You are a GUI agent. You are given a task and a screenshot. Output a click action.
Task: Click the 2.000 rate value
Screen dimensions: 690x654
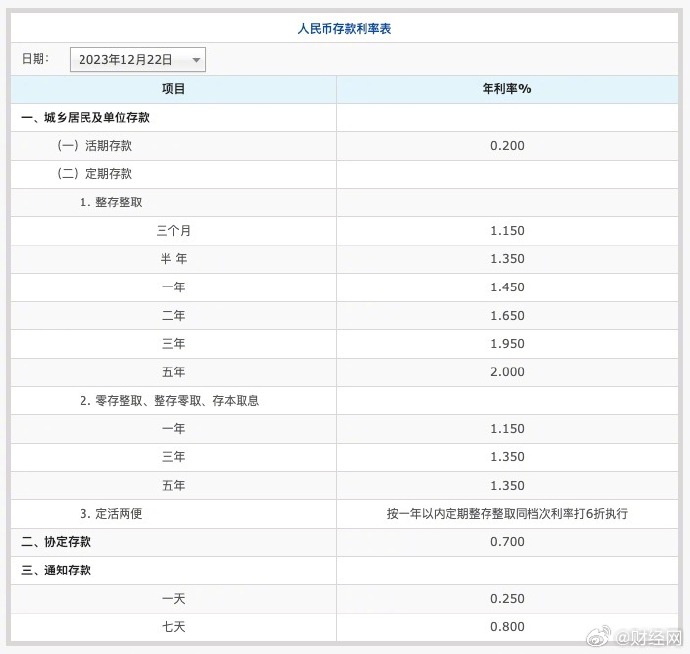[507, 372]
